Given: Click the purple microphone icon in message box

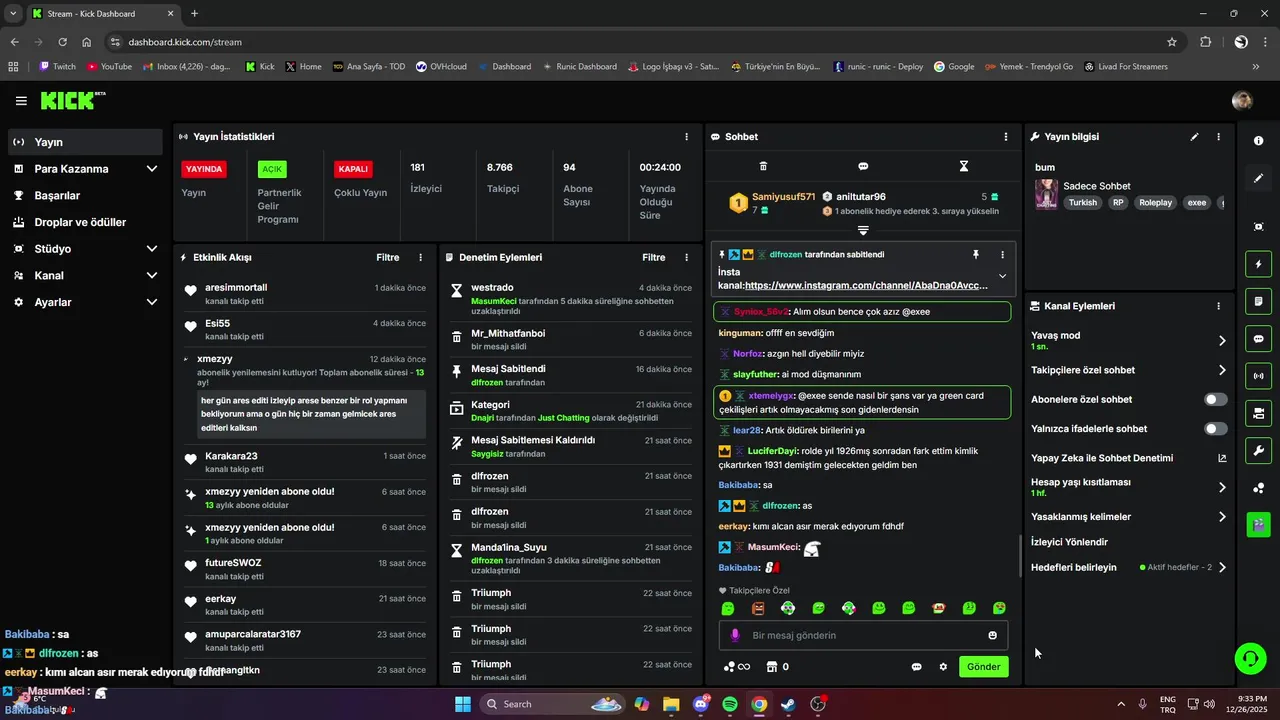Looking at the screenshot, I should coord(735,635).
